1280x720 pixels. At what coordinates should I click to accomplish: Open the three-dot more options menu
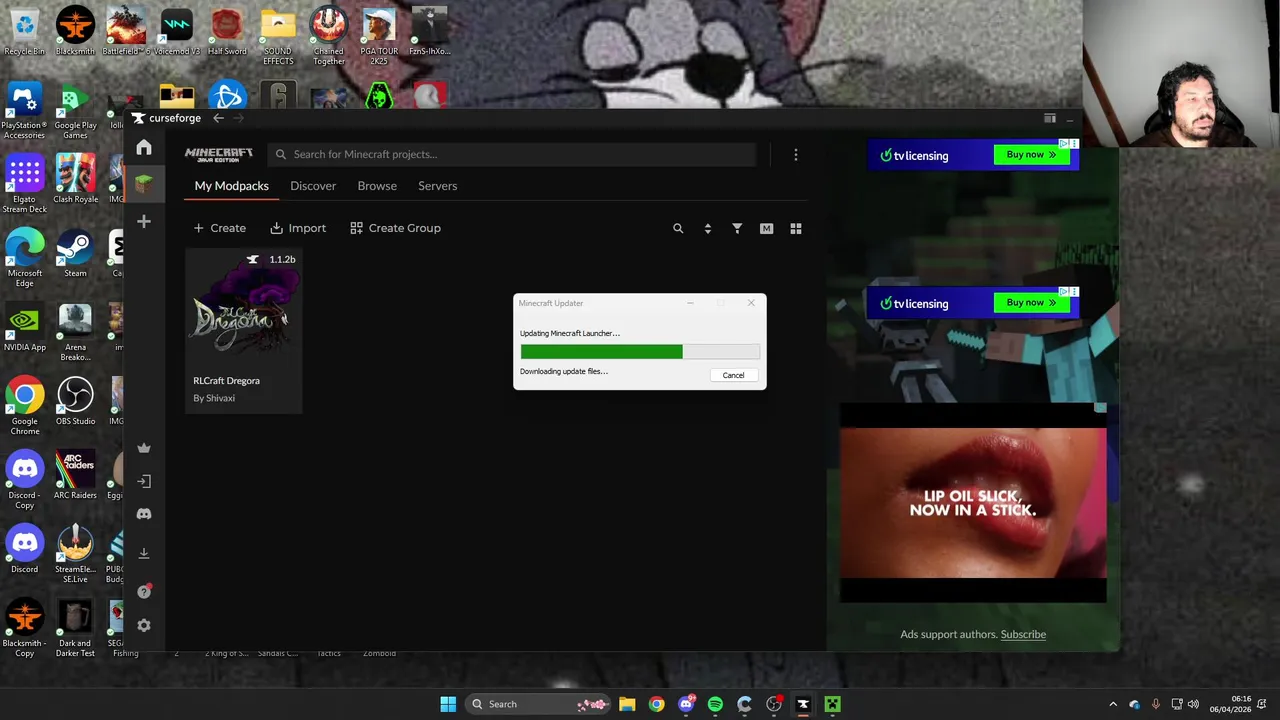796,155
